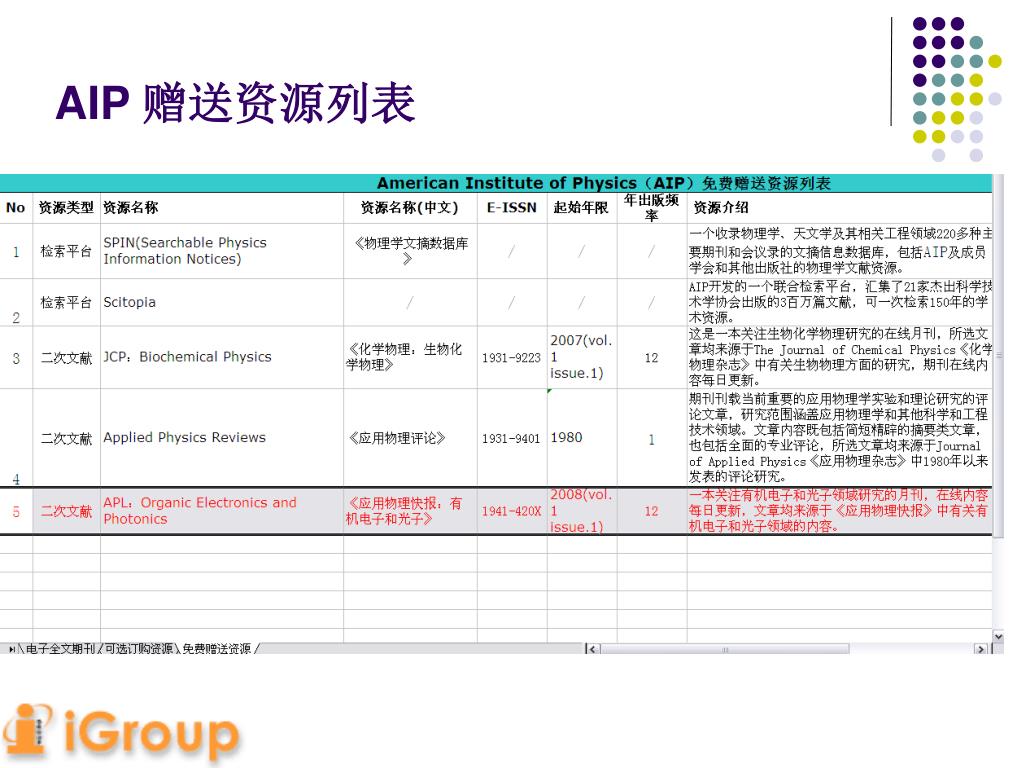Click the horizontal scrollbar thumb

click(x=724, y=649)
